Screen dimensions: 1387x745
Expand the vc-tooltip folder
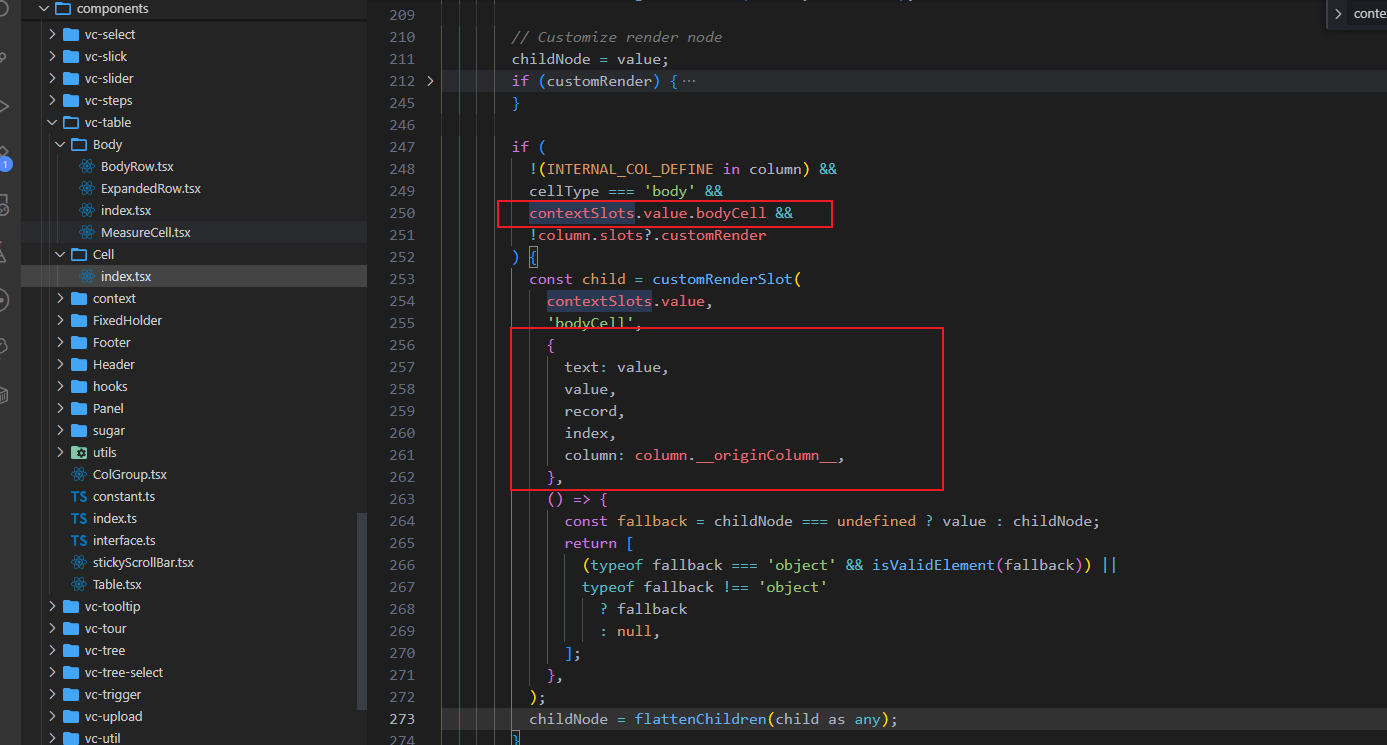[x=52, y=606]
